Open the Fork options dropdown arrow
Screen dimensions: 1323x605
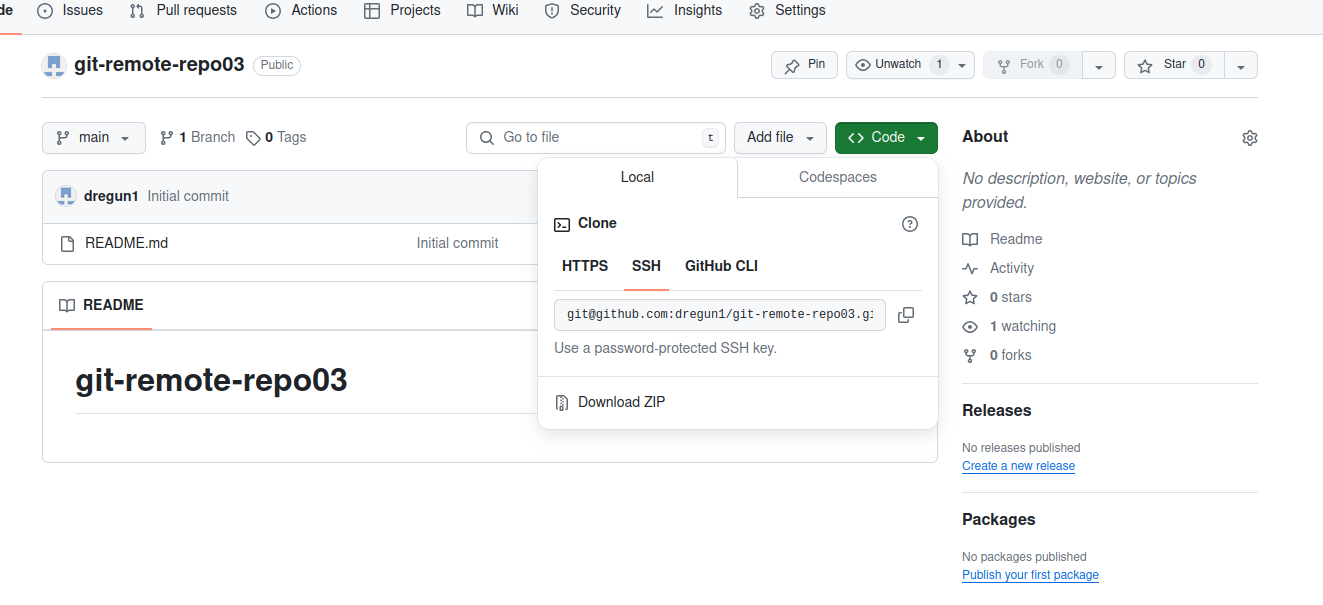click(1099, 65)
